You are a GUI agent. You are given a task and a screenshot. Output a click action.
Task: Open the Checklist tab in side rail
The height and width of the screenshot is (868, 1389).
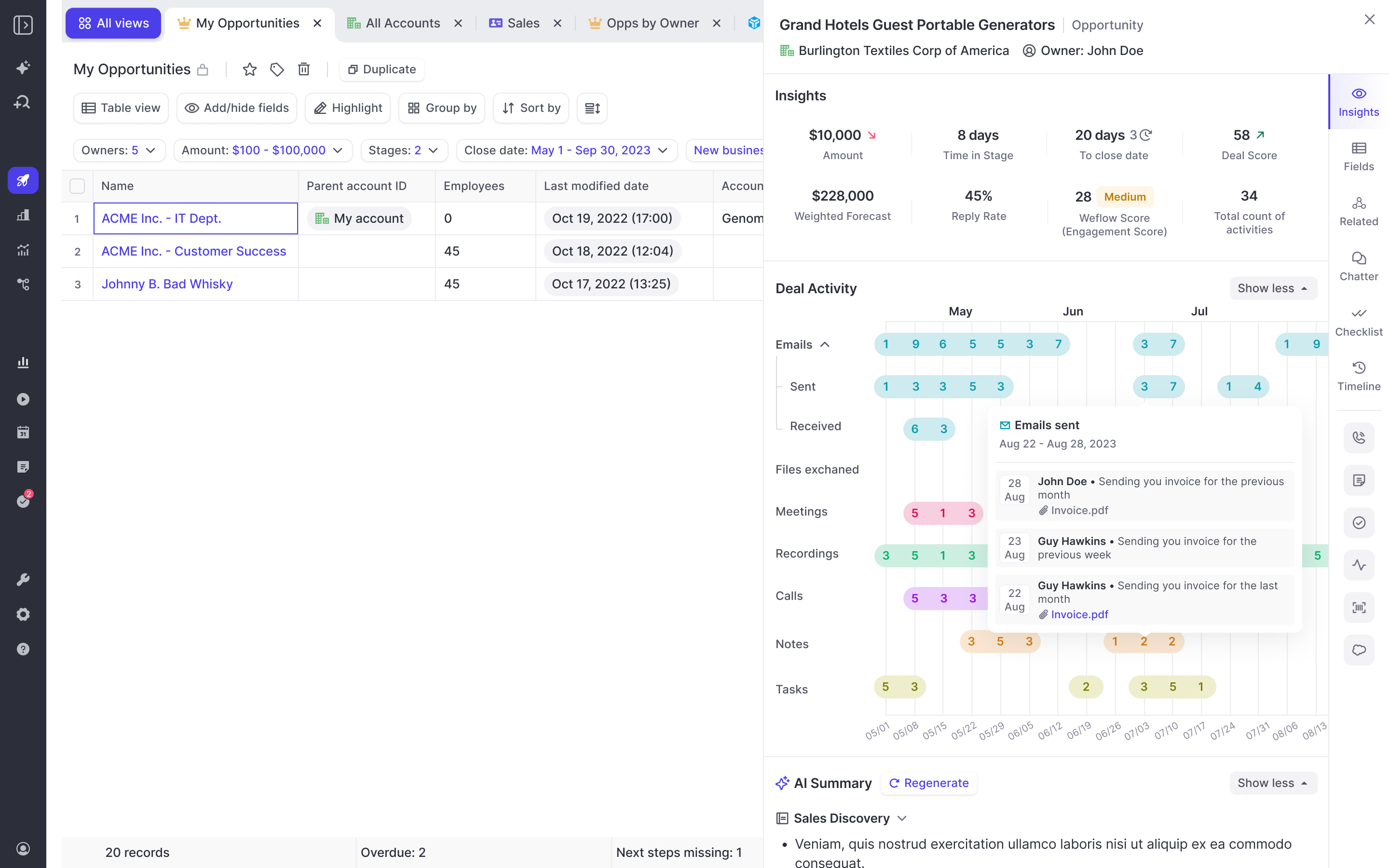pyautogui.click(x=1359, y=322)
